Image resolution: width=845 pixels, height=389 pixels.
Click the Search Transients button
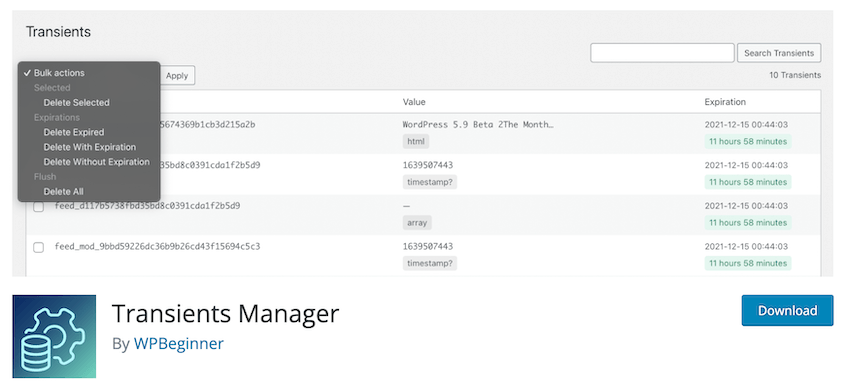click(x=779, y=53)
